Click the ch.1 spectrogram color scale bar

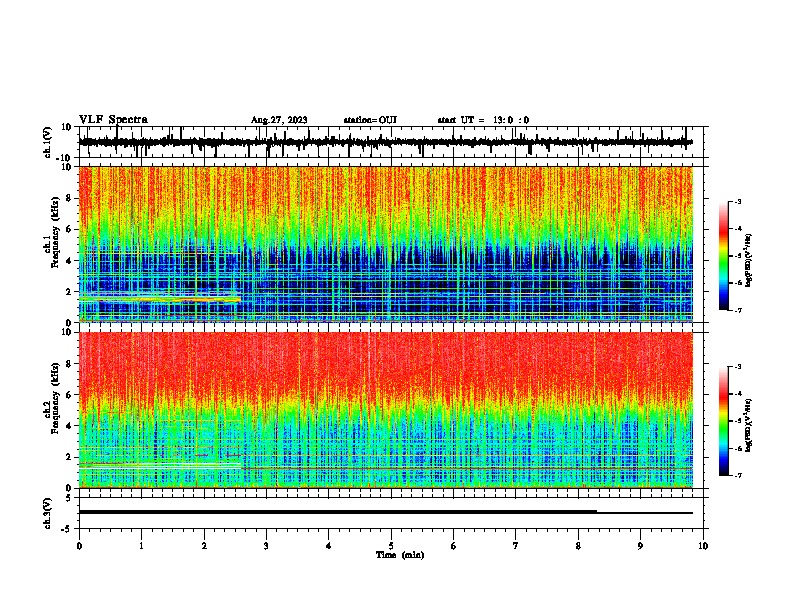(x=724, y=256)
